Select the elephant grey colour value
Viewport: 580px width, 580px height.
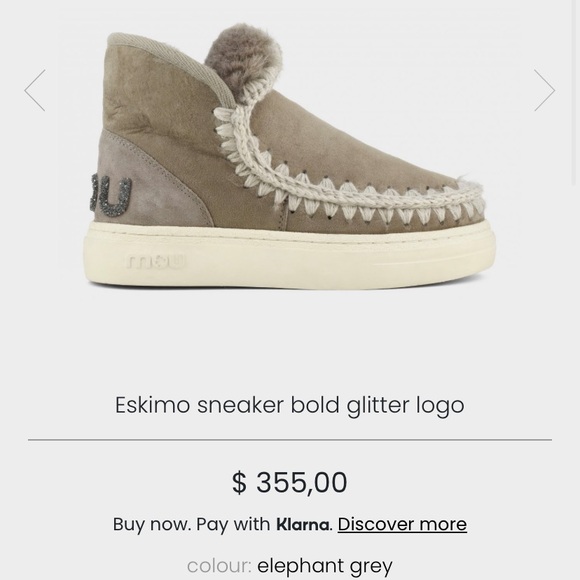tap(325, 566)
